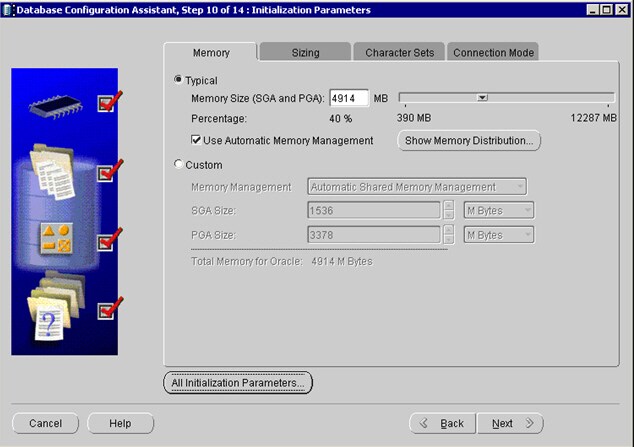Screen dimensions: 634x447
Task: Open the PGA Size units dropdown
Action: click(499, 234)
